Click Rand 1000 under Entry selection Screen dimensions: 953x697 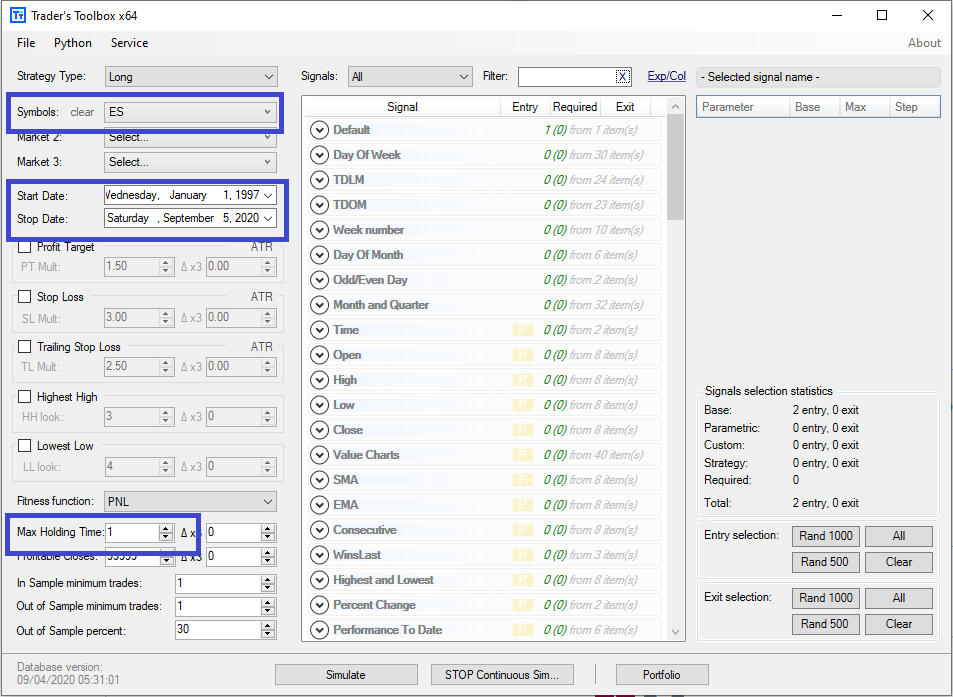coord(825,536)
